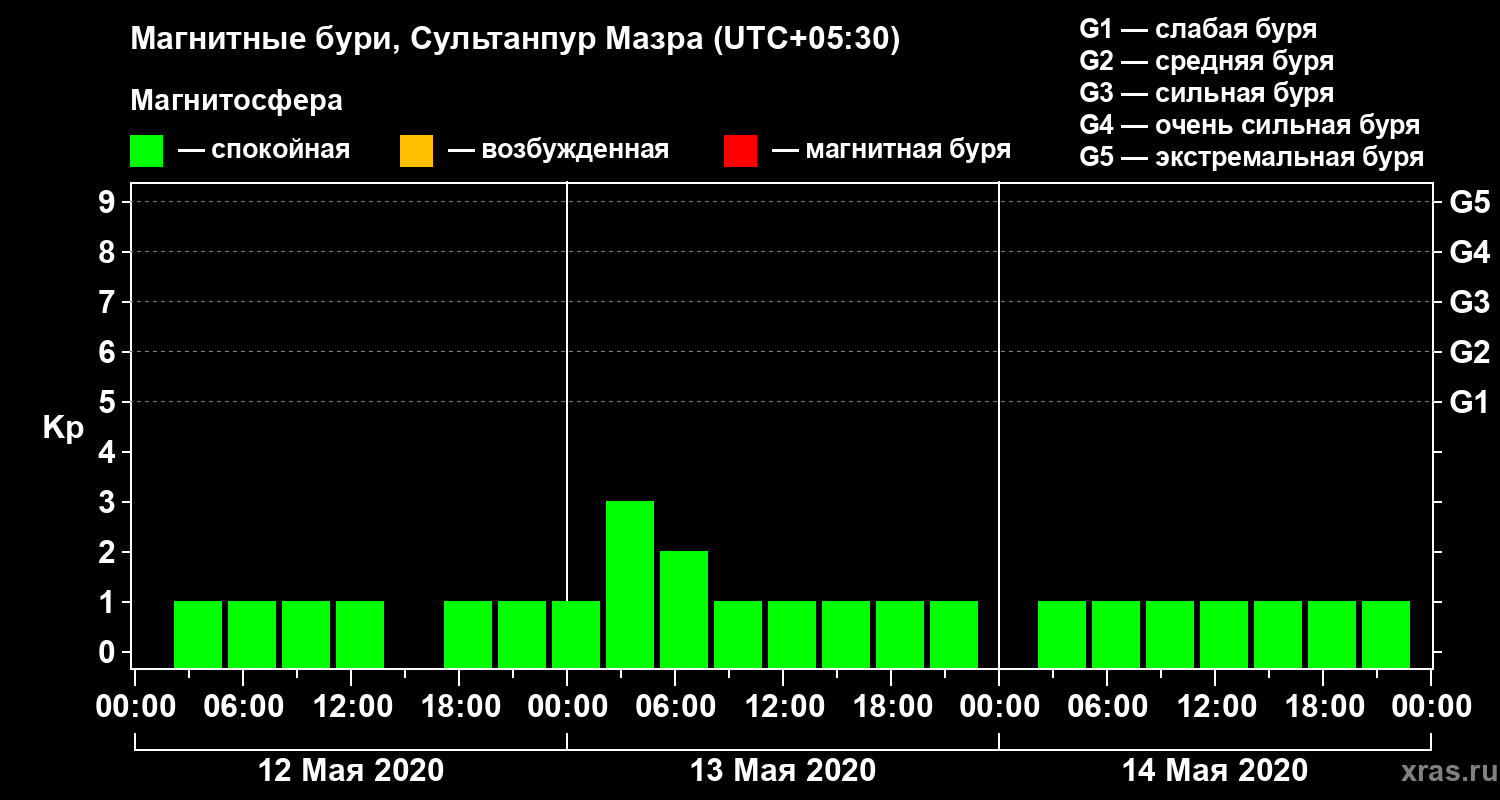1500x800 pixels.
Task: Click the date label '13 Мая 2020'
Action: pyautogui.click(x=783, y=771)
